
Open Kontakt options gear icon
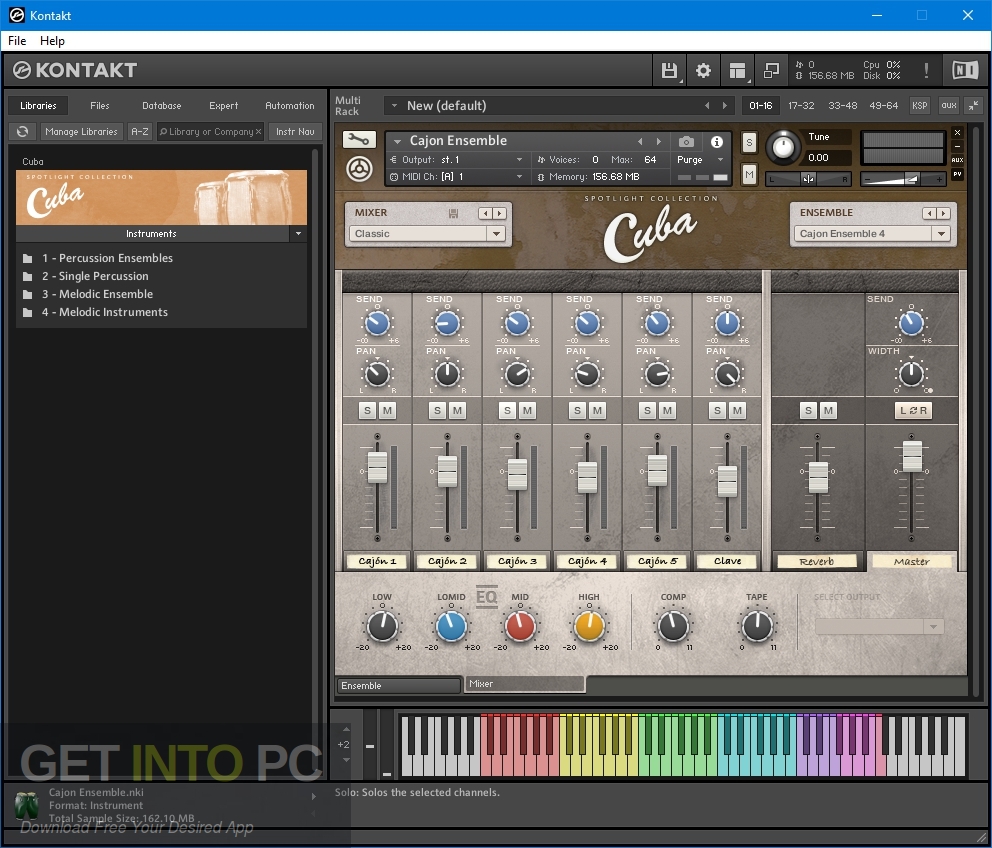704,70
